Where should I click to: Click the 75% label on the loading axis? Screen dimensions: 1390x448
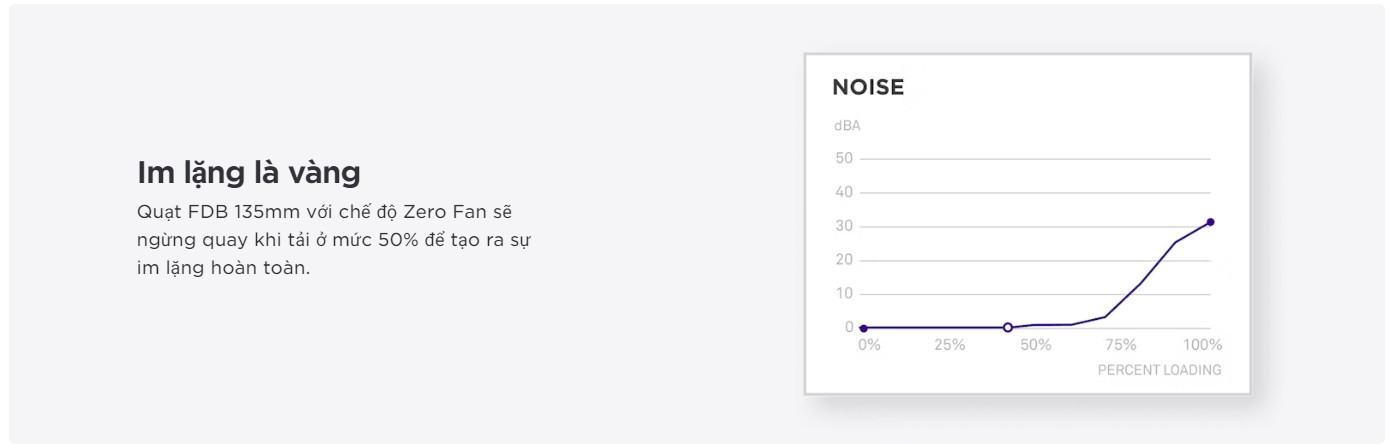pyautogui.click(x=1120, y=345)
